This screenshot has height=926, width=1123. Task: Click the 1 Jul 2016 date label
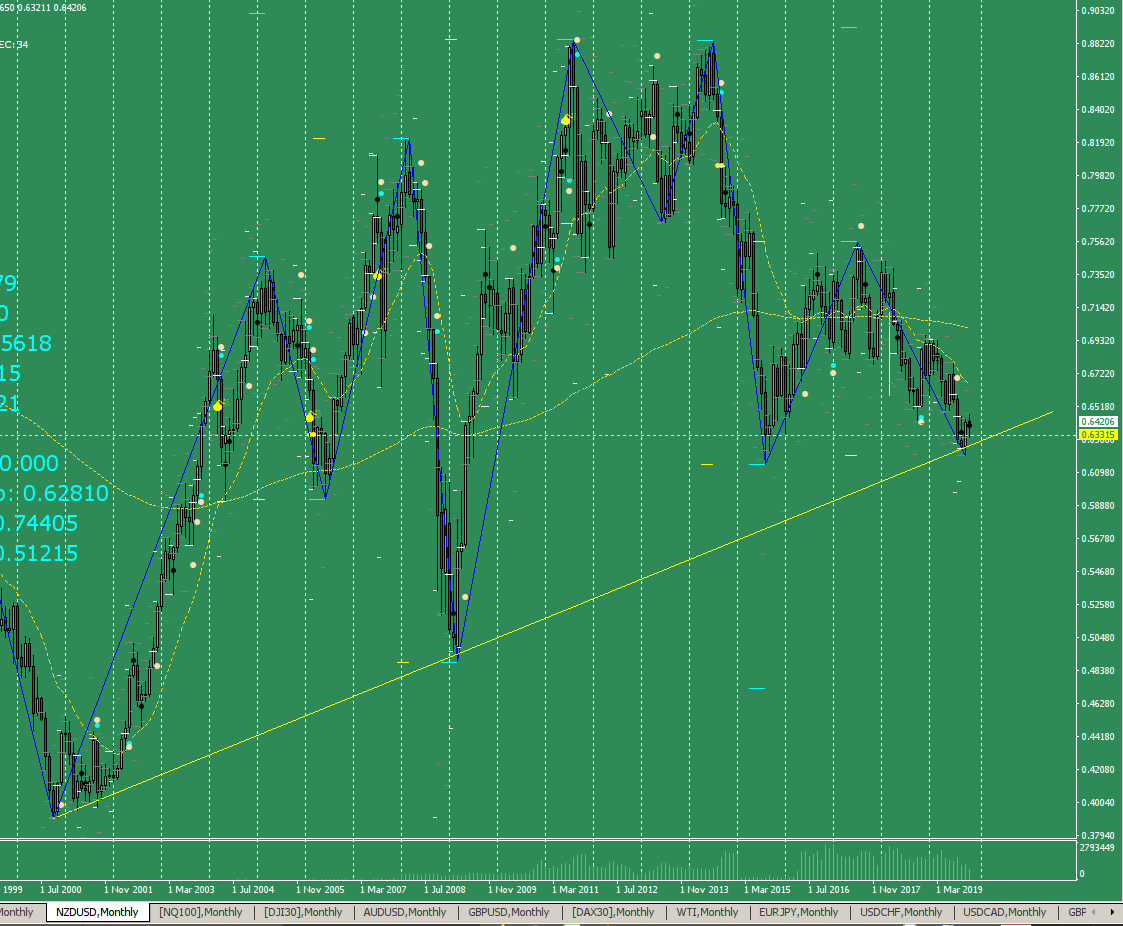coord(829,889)
